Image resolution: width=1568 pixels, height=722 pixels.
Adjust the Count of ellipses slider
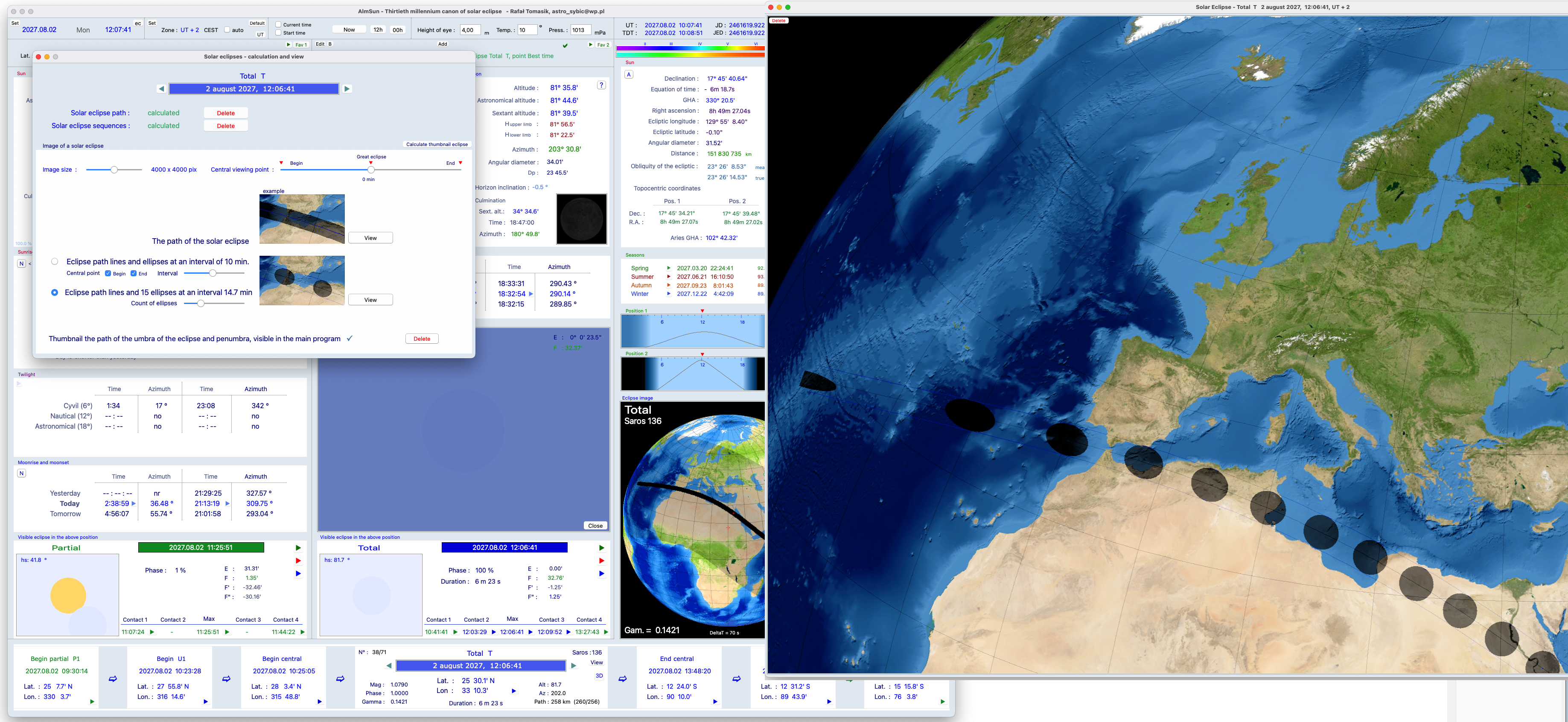200,303
